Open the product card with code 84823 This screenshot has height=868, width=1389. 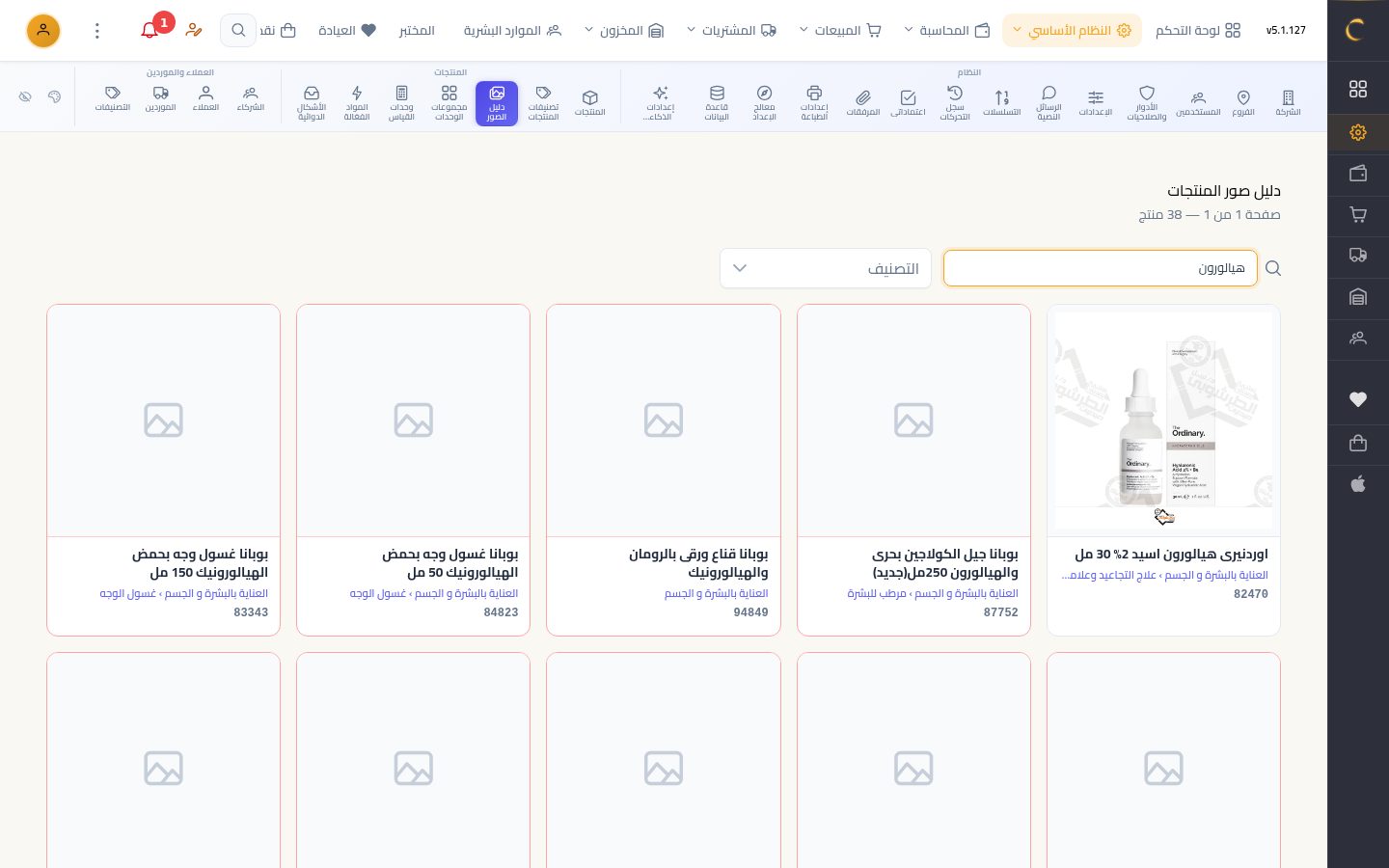pyautogui.click(x=414, y=471)
